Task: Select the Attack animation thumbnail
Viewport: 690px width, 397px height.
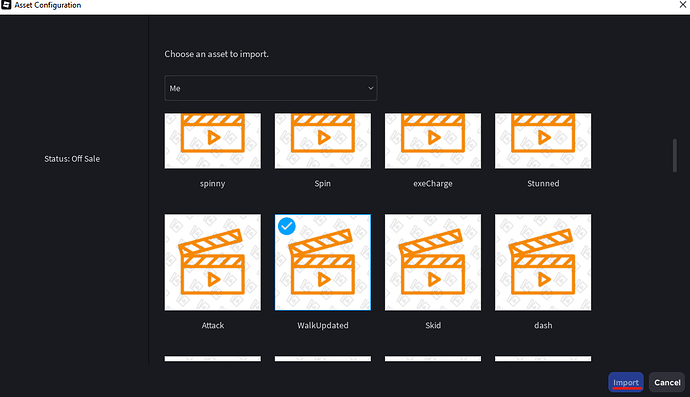Action: point(213,262)
